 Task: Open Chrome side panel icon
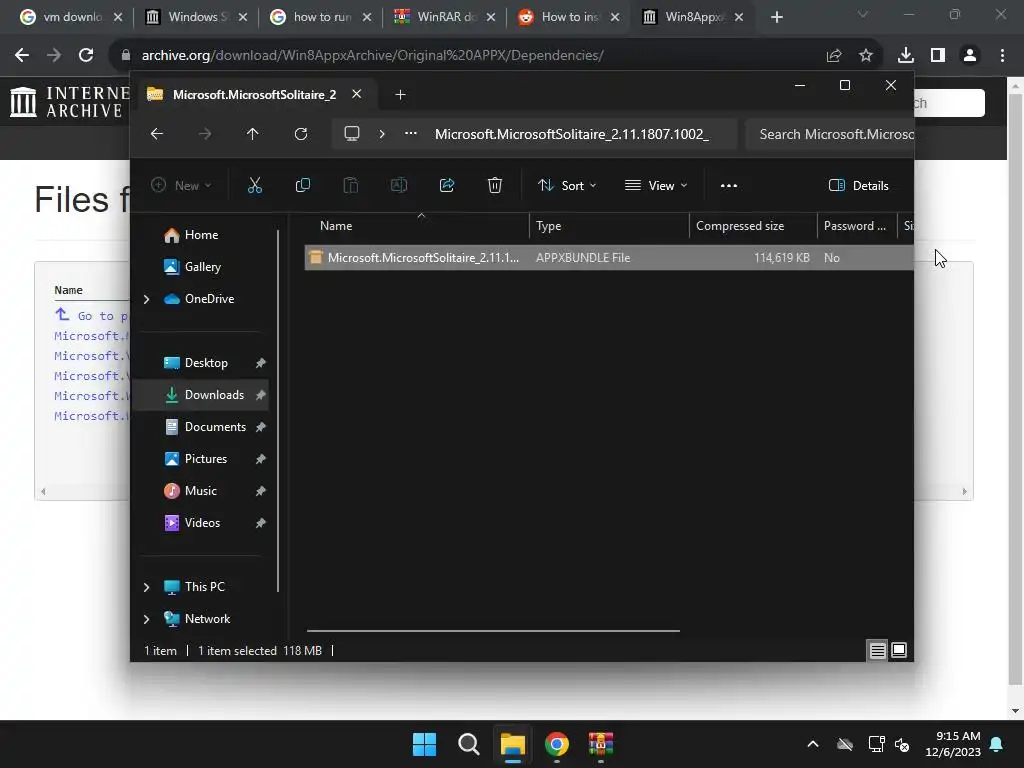[938, 56]
